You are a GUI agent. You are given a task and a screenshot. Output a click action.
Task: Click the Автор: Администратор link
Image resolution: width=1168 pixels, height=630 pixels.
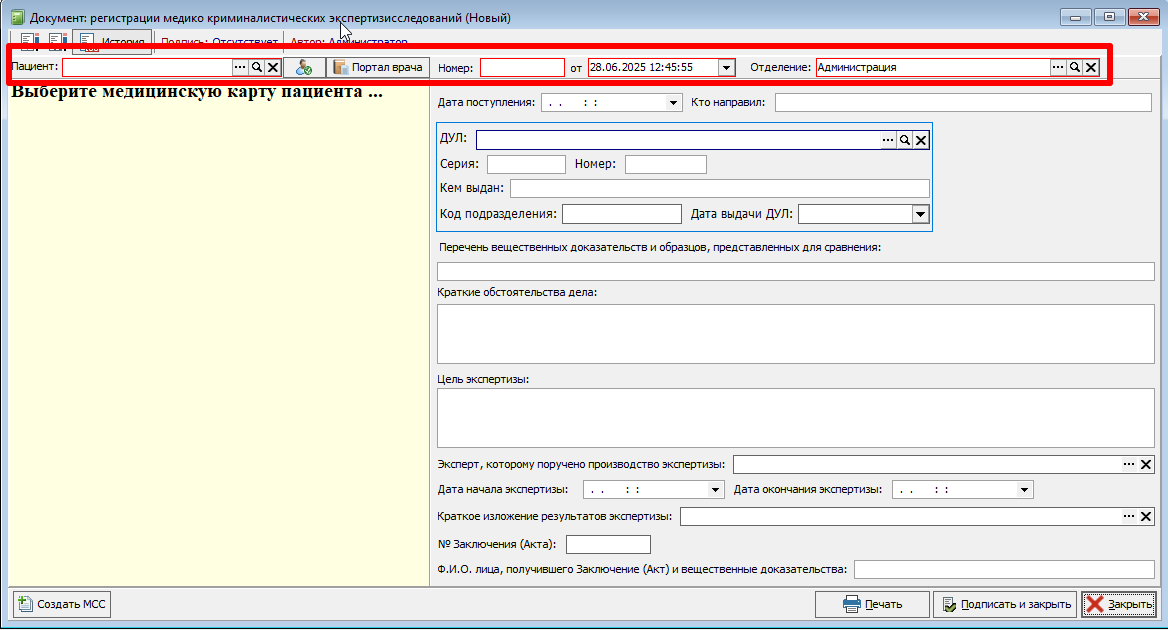click(349, 42)
